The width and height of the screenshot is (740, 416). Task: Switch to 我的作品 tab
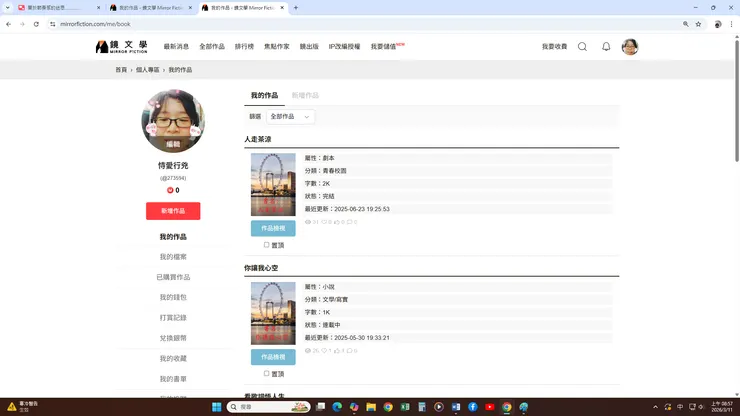pyautogui.click(x=264, y=95)
